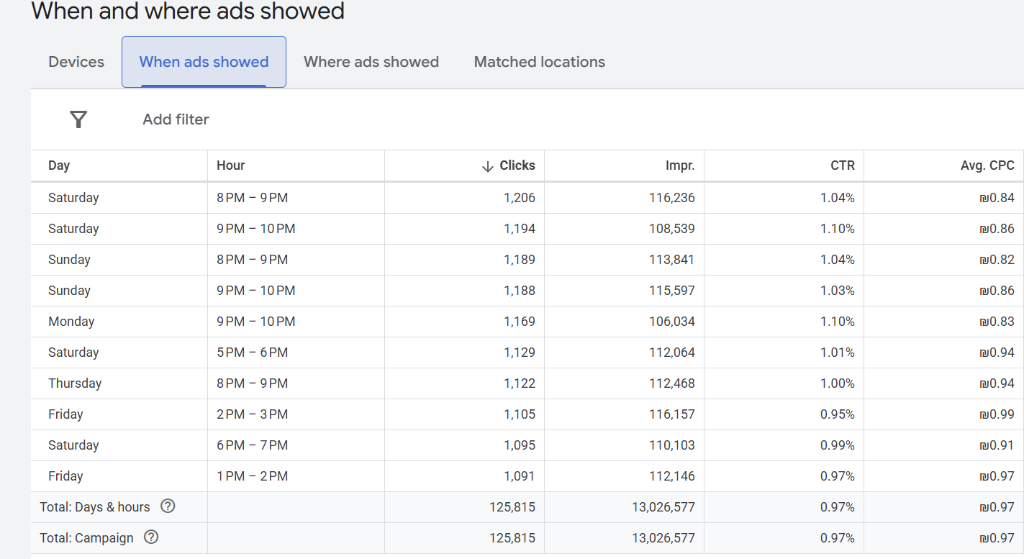Select clicks value 1,169
The image size is (1024, 559).
pos(519,321)
